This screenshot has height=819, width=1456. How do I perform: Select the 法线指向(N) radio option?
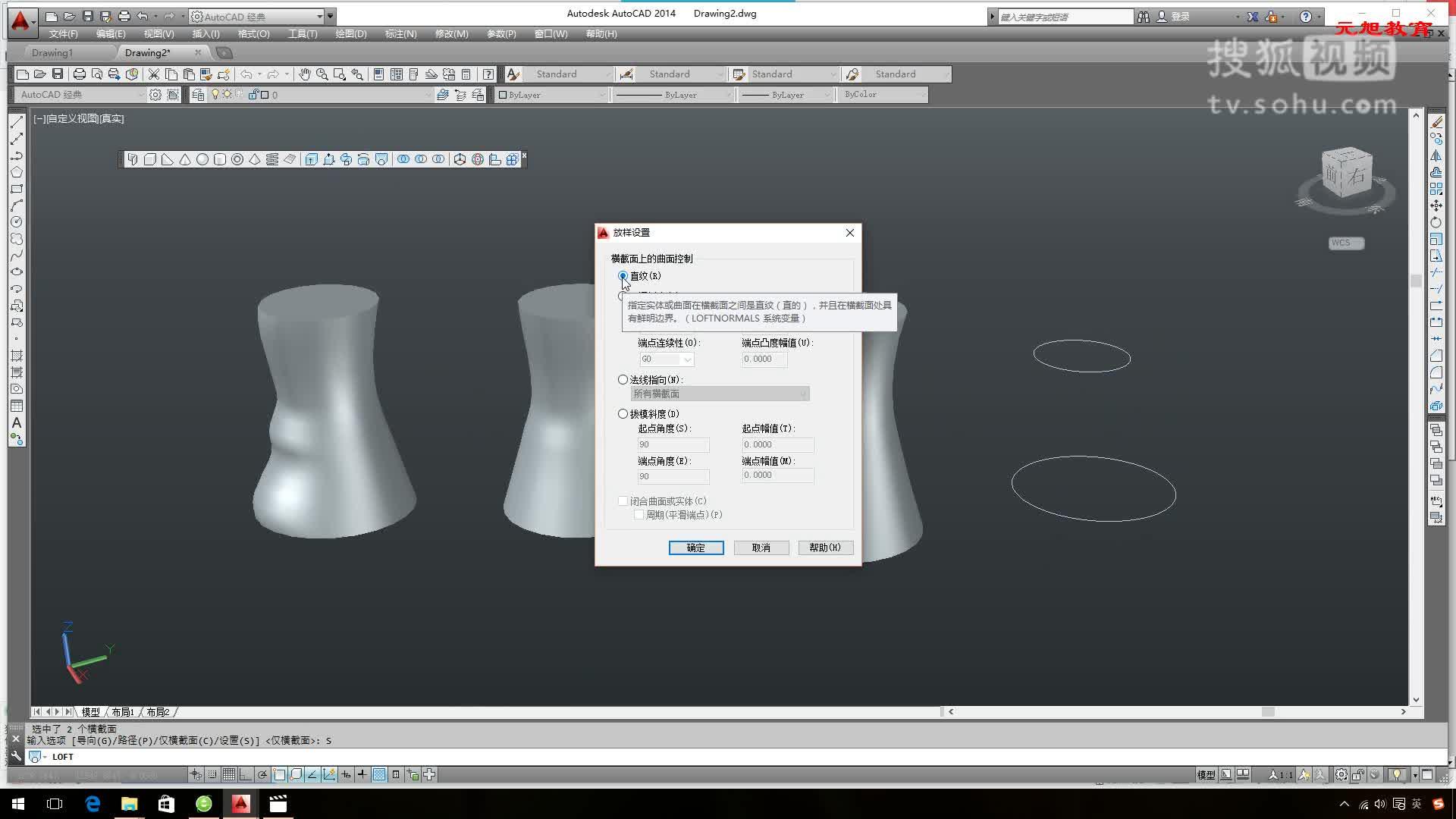[623, 379]
